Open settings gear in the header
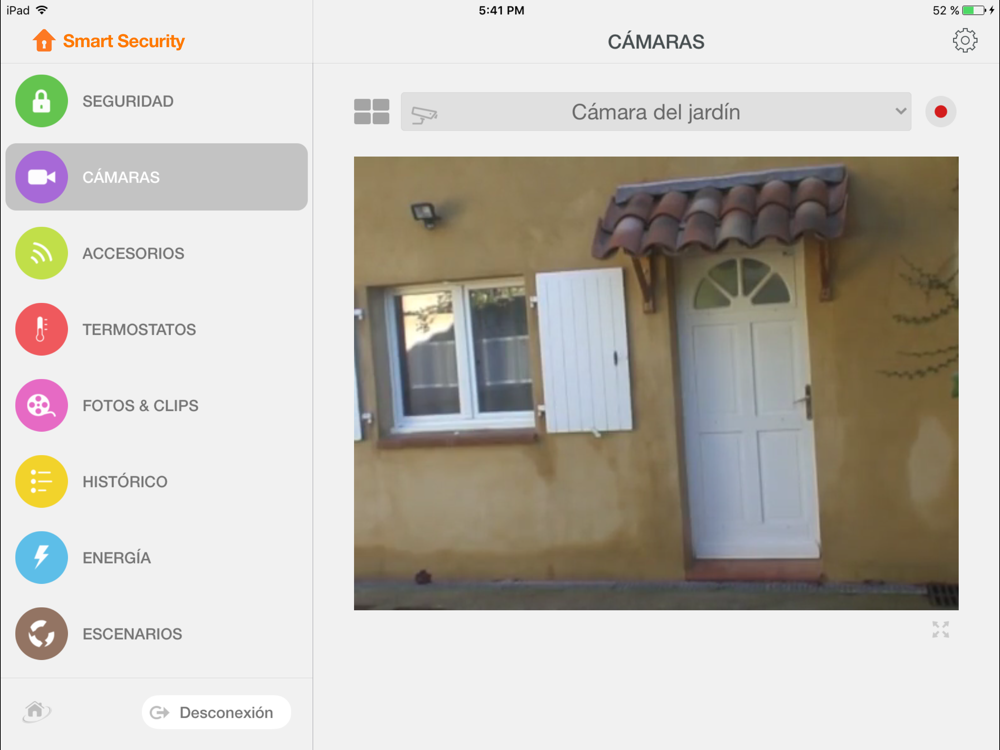Screen dimensions: 1000x750 [x=965, y=41]
